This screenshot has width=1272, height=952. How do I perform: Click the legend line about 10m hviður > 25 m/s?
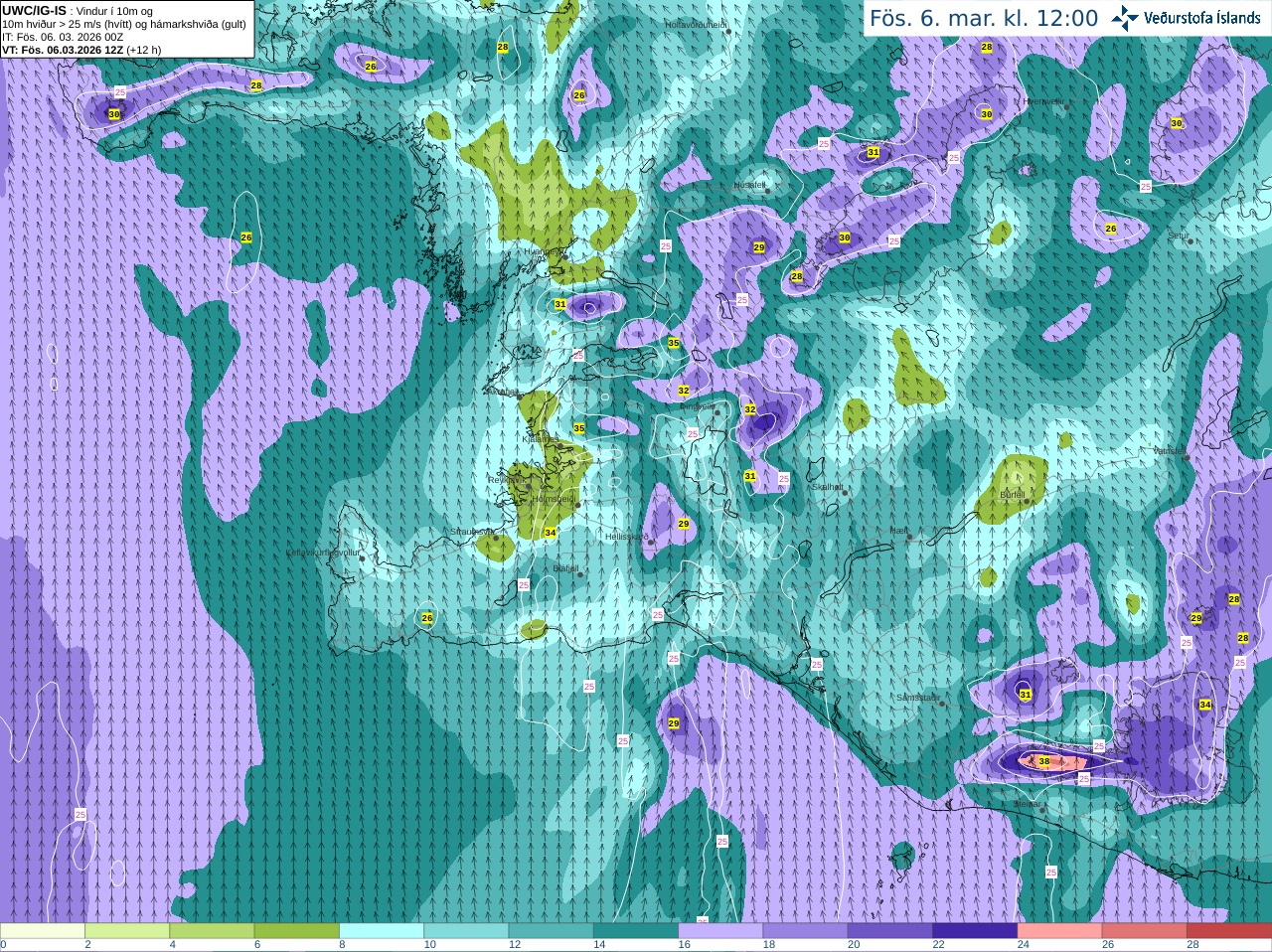(x=124, y=24)
